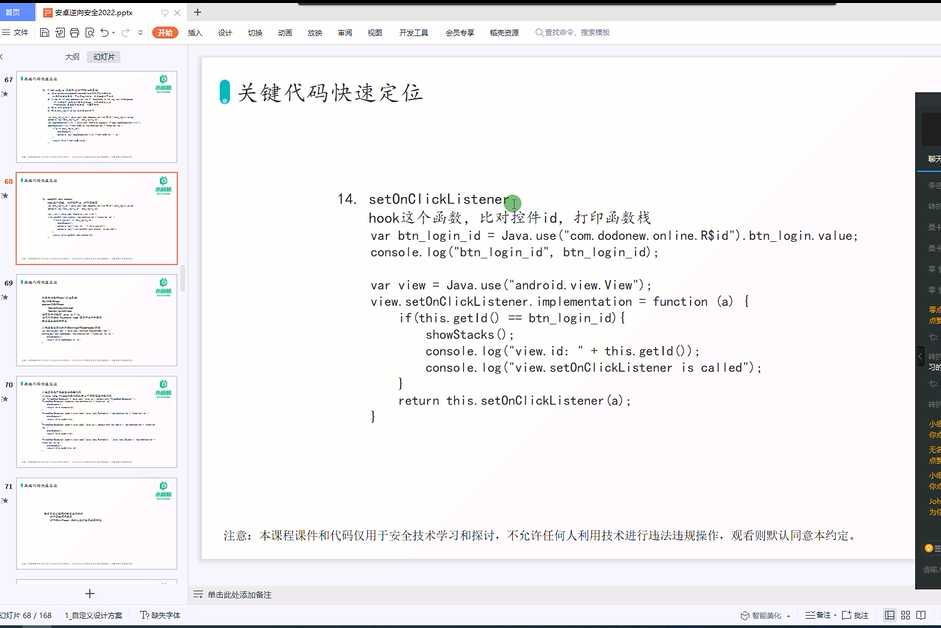The image size is (941, 628).
Task: Switch to the 插入 ribbon tab
Action: [x=195, y=32]
